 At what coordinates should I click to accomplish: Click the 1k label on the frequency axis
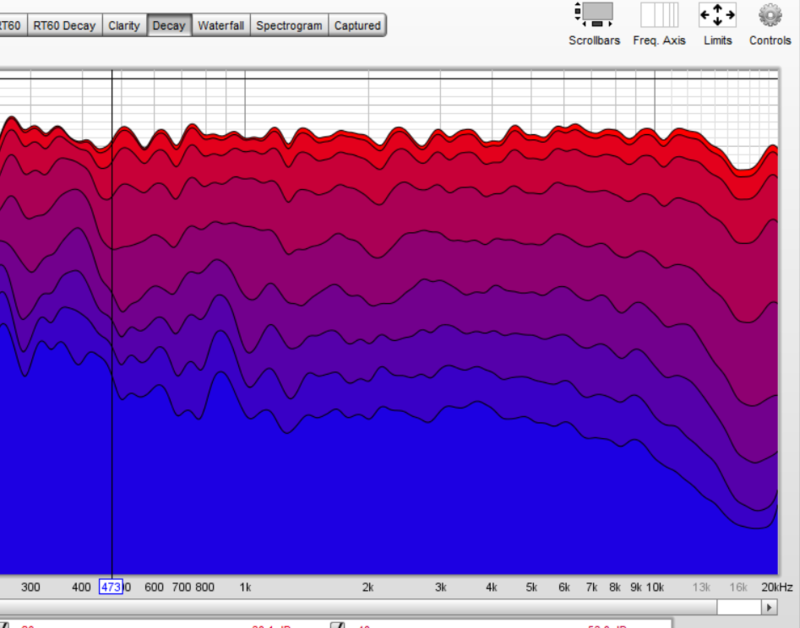[x=245, y=587]
